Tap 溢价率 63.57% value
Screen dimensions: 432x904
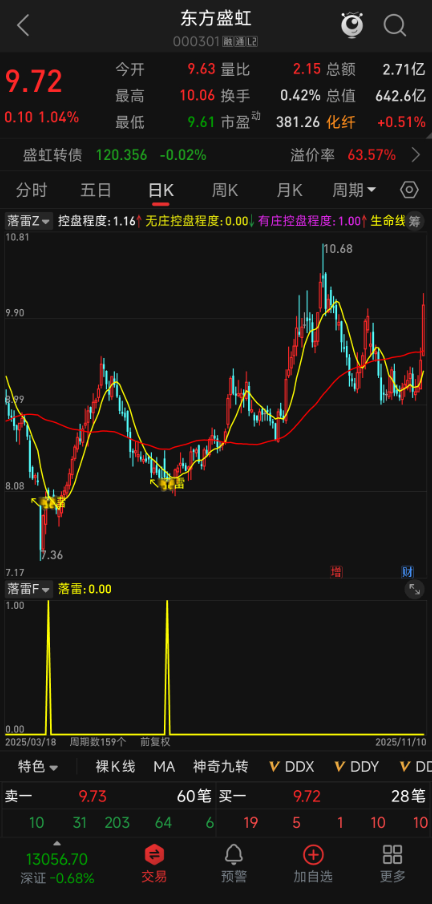371,155
